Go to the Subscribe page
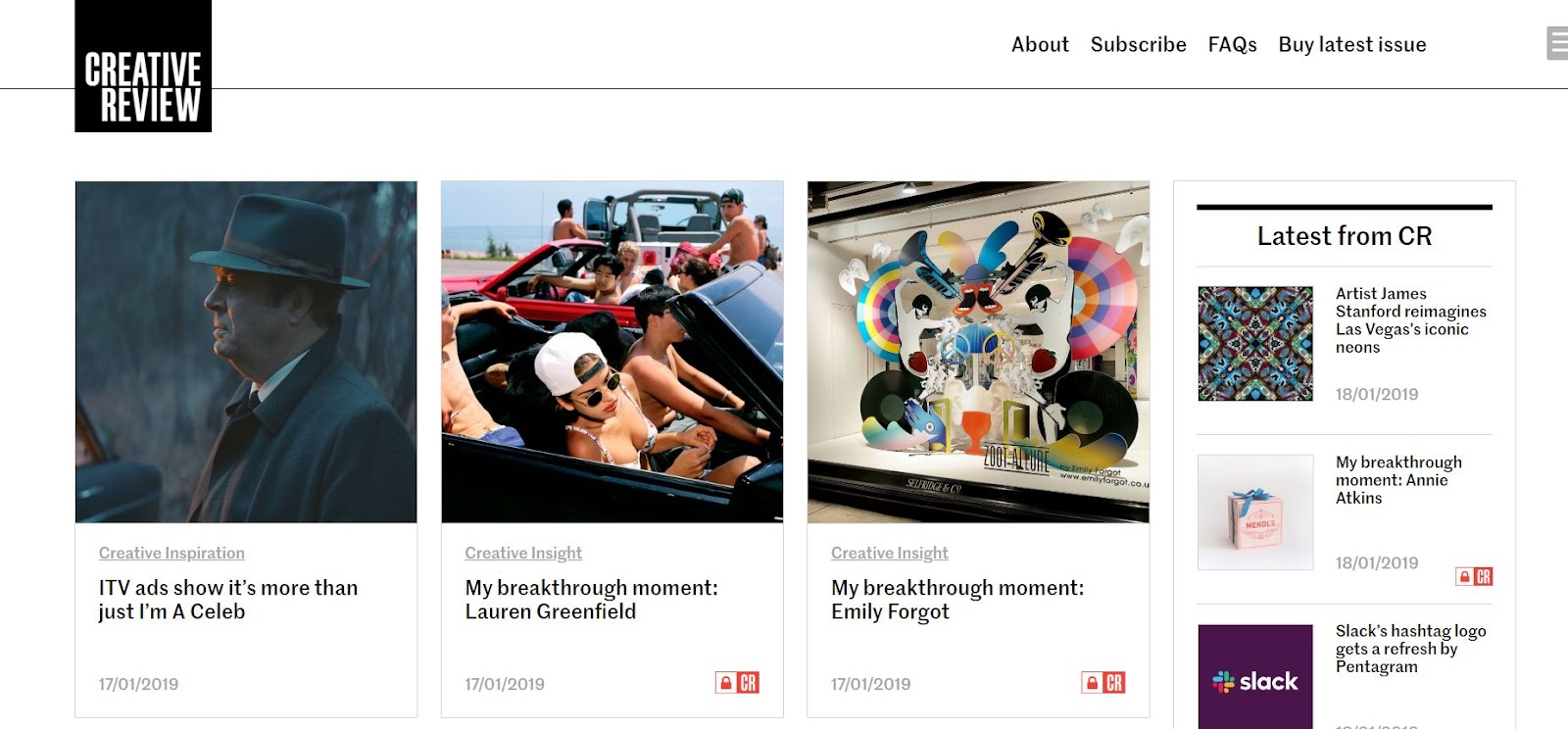The image size is (1568, 729). tap(1139, 45)
